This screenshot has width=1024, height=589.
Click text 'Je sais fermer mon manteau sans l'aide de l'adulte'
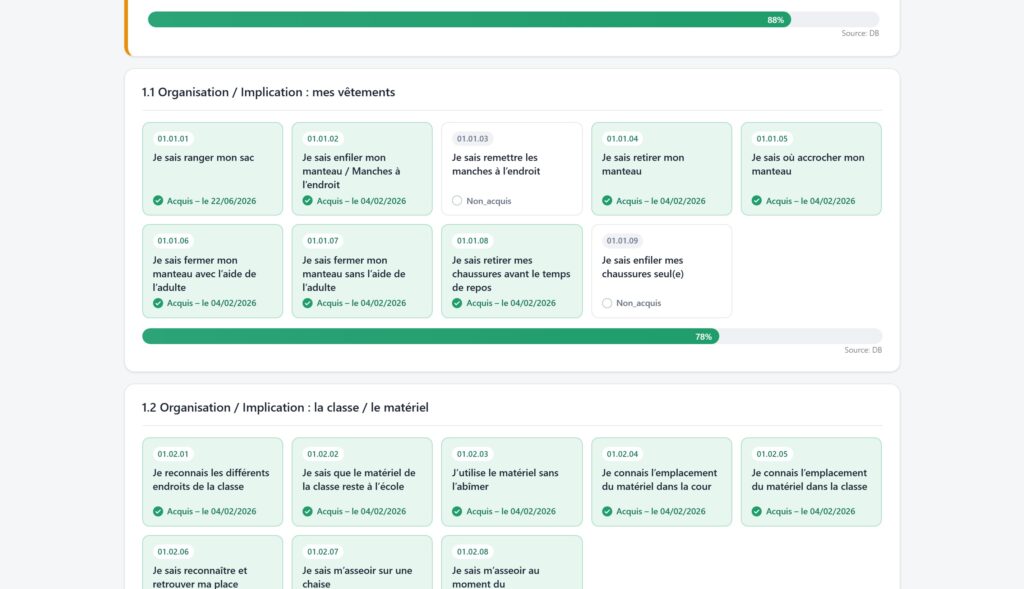point(354,274)
